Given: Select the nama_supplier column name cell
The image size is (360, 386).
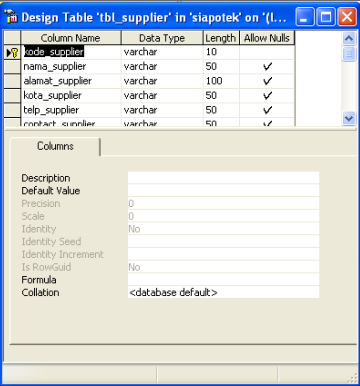Looking at the screenshot, I should 71,67.
